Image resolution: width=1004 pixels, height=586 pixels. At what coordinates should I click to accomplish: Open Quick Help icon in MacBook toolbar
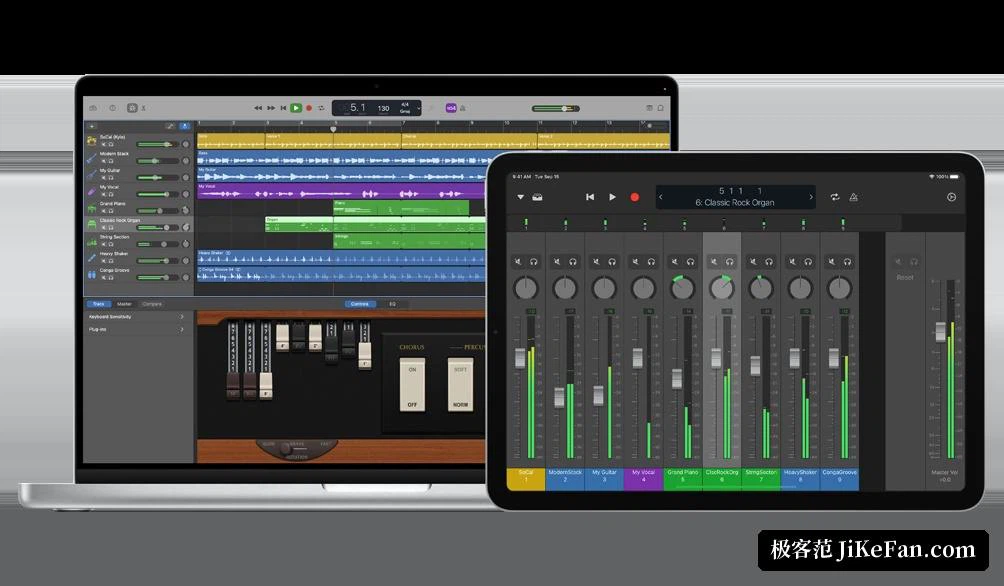(113, 108)
